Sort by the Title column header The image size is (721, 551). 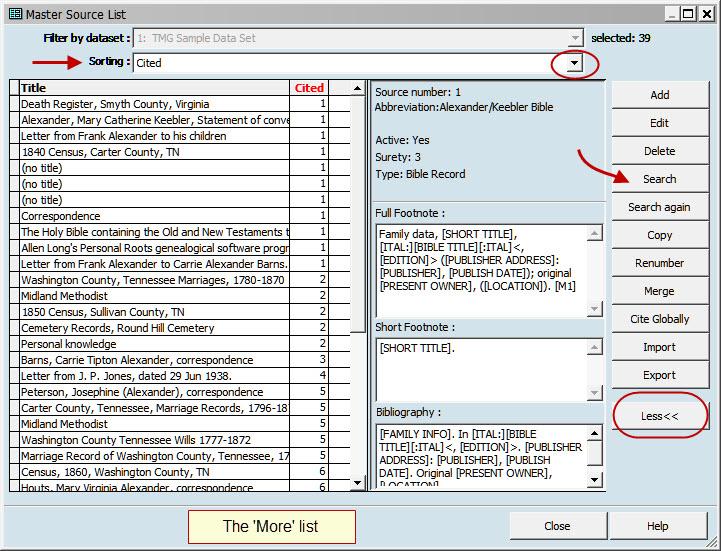click(x=154, y=88)
